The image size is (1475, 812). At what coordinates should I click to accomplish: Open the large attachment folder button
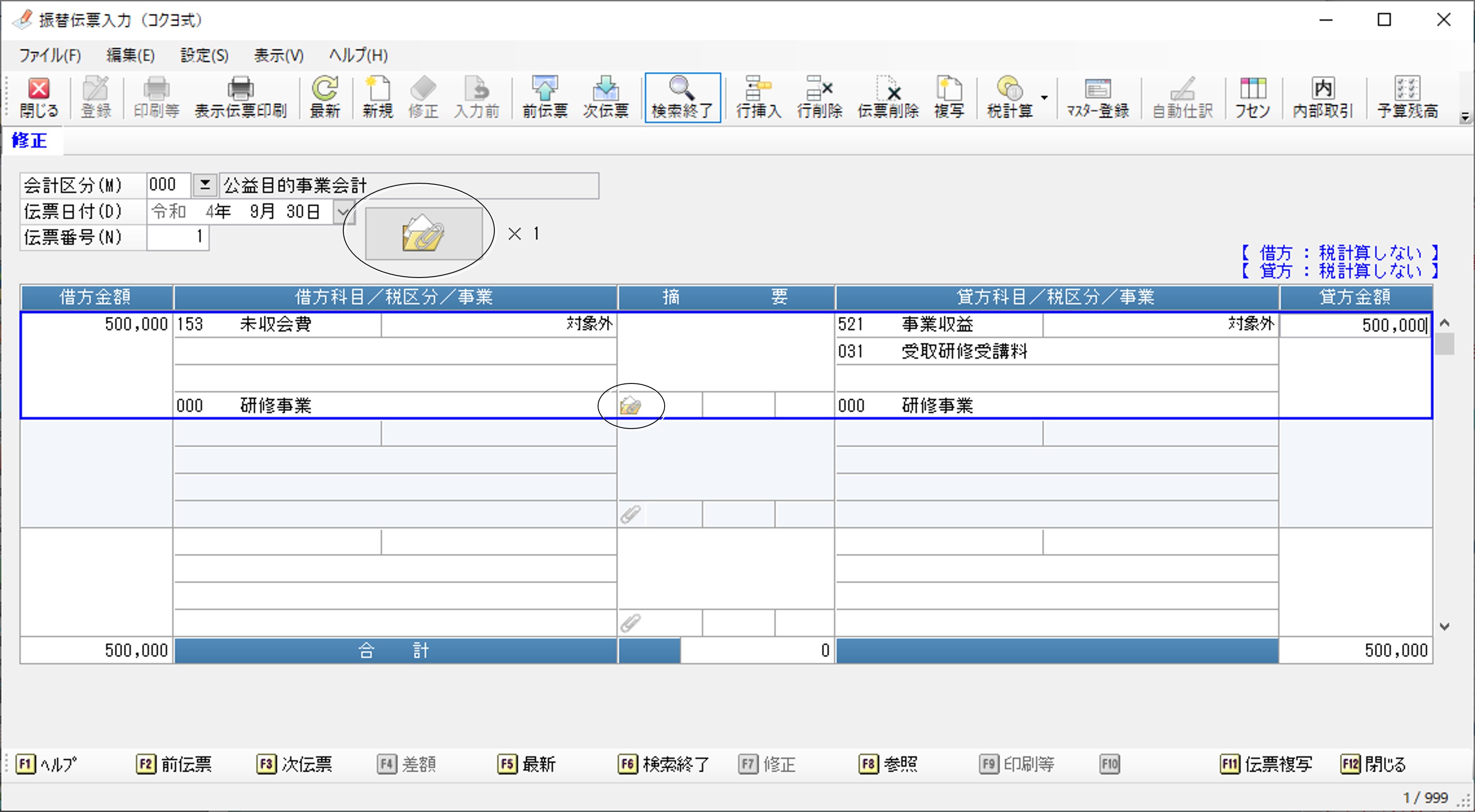pyautogui.click(x=423, y=234)
